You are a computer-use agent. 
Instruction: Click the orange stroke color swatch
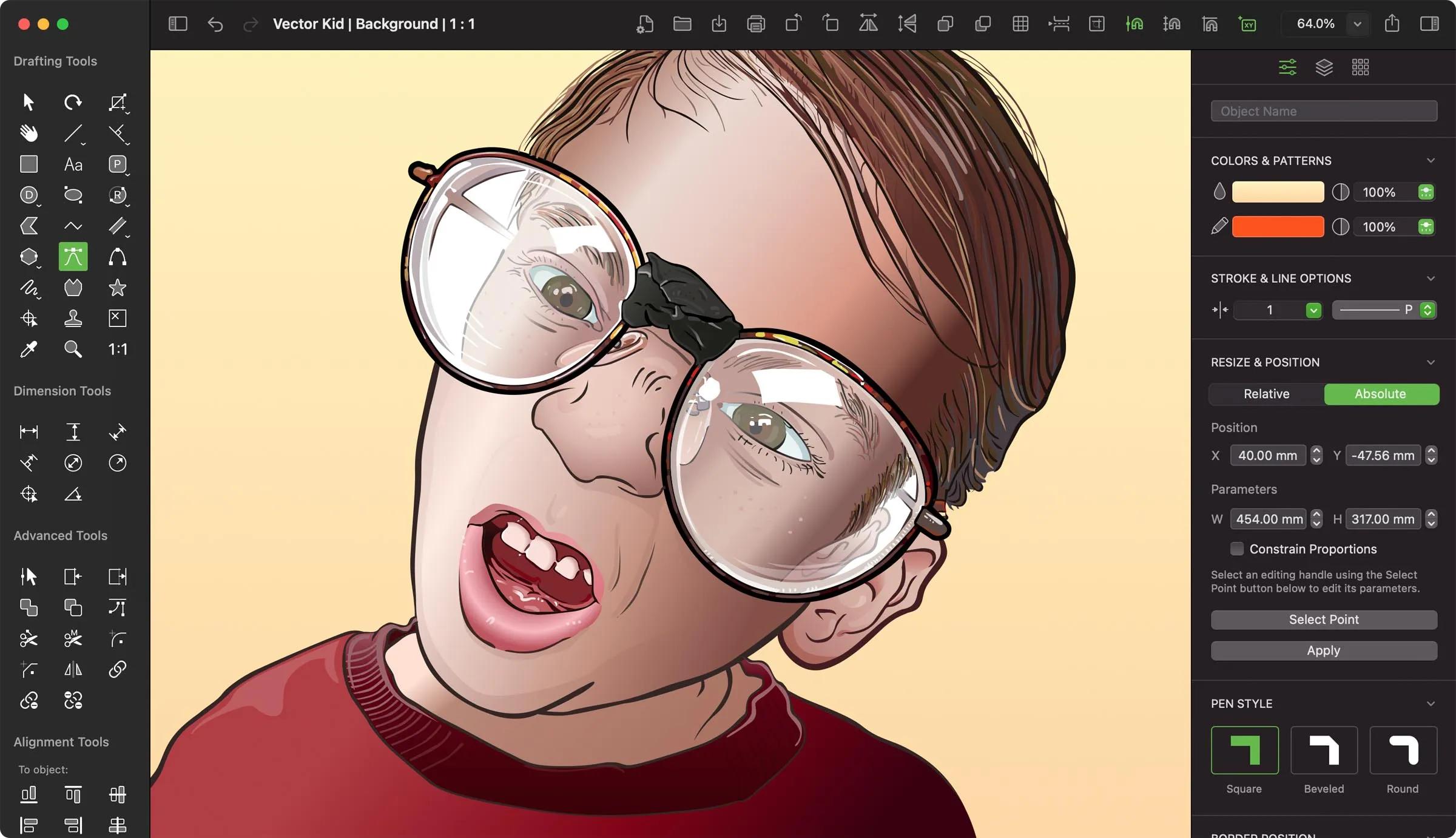pyautogui.click(x=1278, y=226)
